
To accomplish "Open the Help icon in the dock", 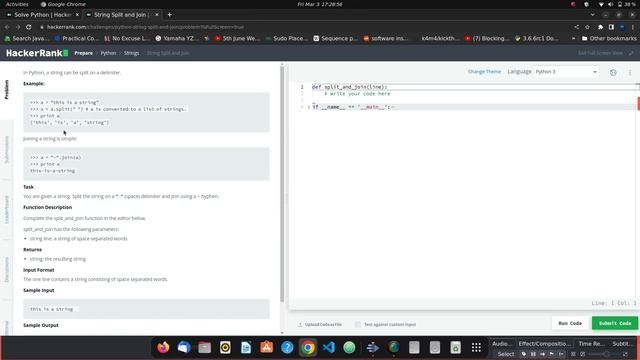I will click(x=287, y=347).
